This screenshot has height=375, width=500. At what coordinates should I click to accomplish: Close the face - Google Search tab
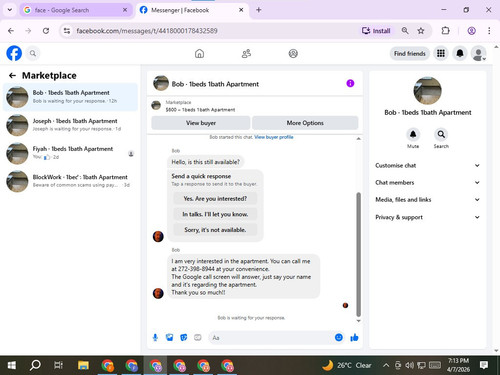click(125, 10)
